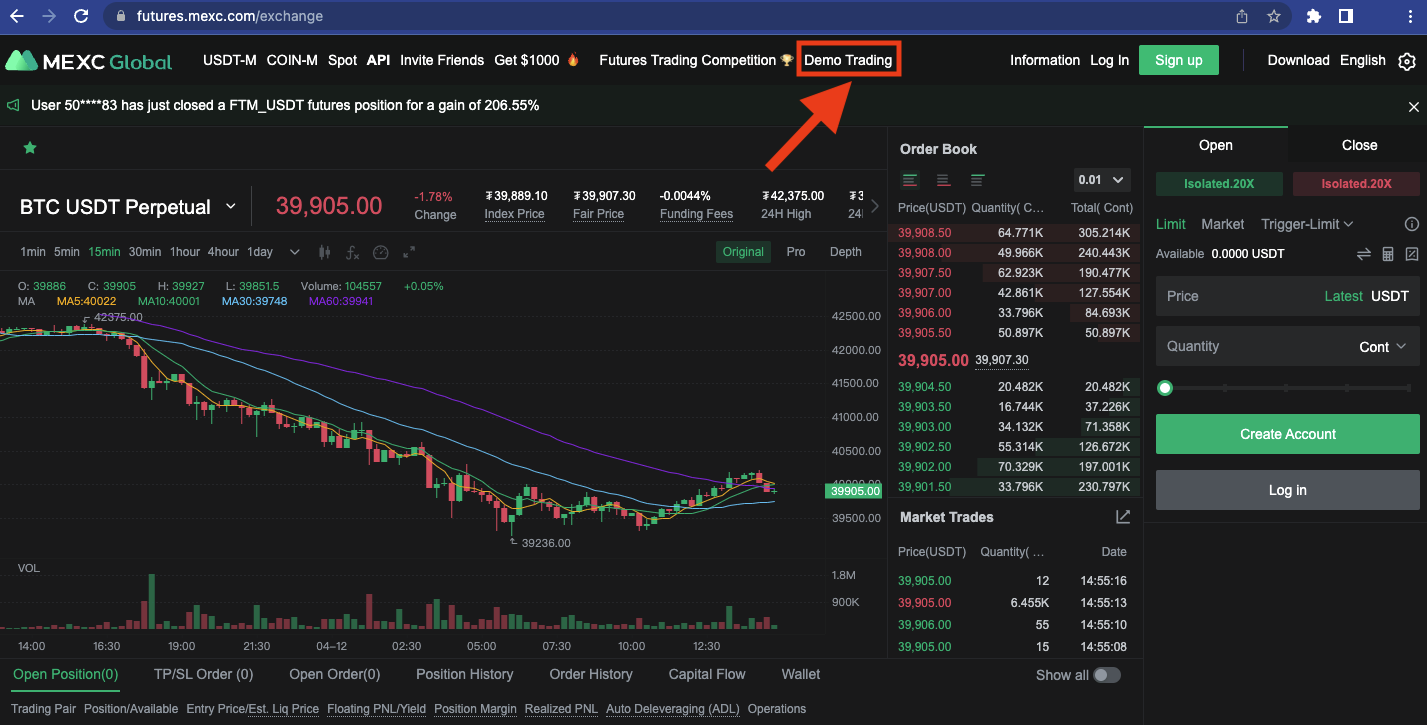Open Order History tab
1427x725 pixels.
(591, 674)
